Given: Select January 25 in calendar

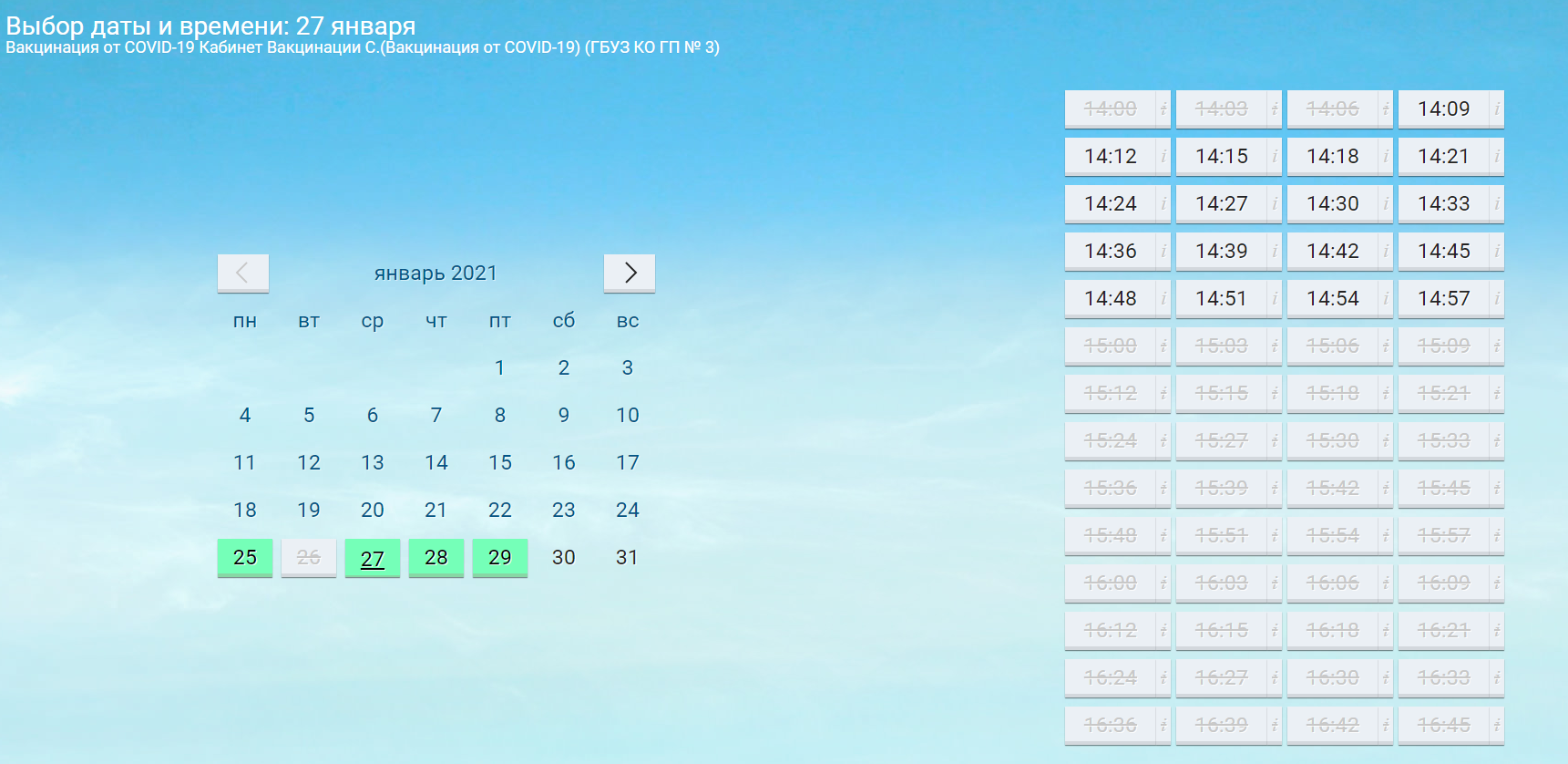Looking at the screenshot, I should pos(245,557).
